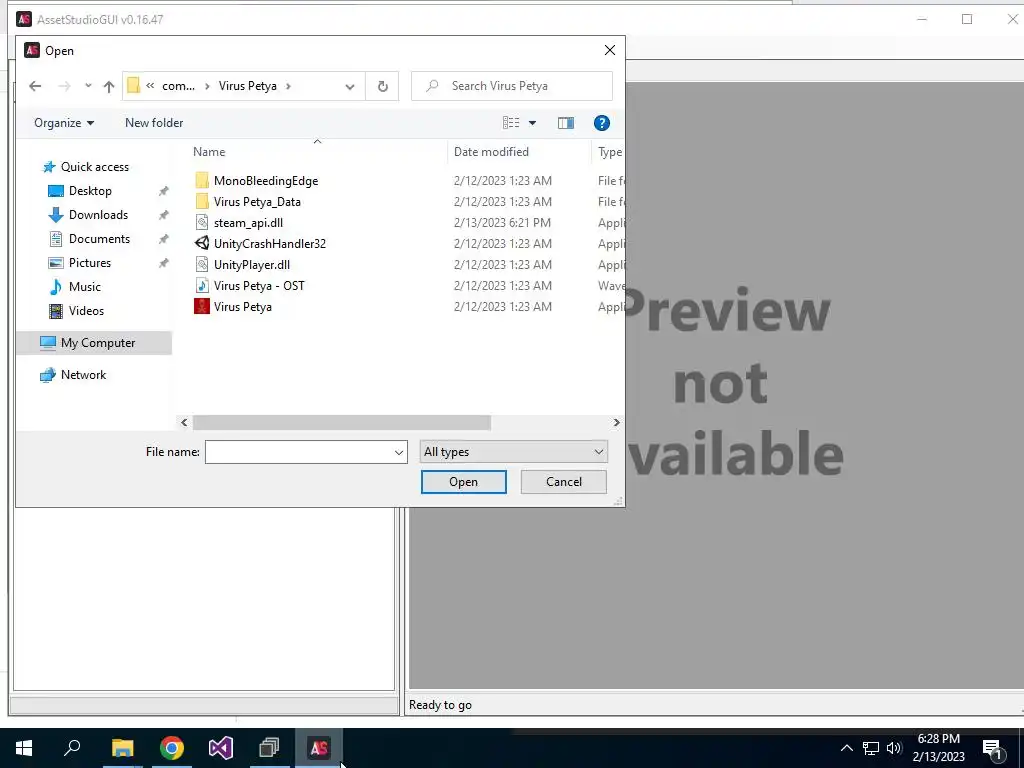Viewport: 1024px width, 768px height.
Task: Click the Virus Petya breadcrumb segment
Action: click(x=248, y=86)
